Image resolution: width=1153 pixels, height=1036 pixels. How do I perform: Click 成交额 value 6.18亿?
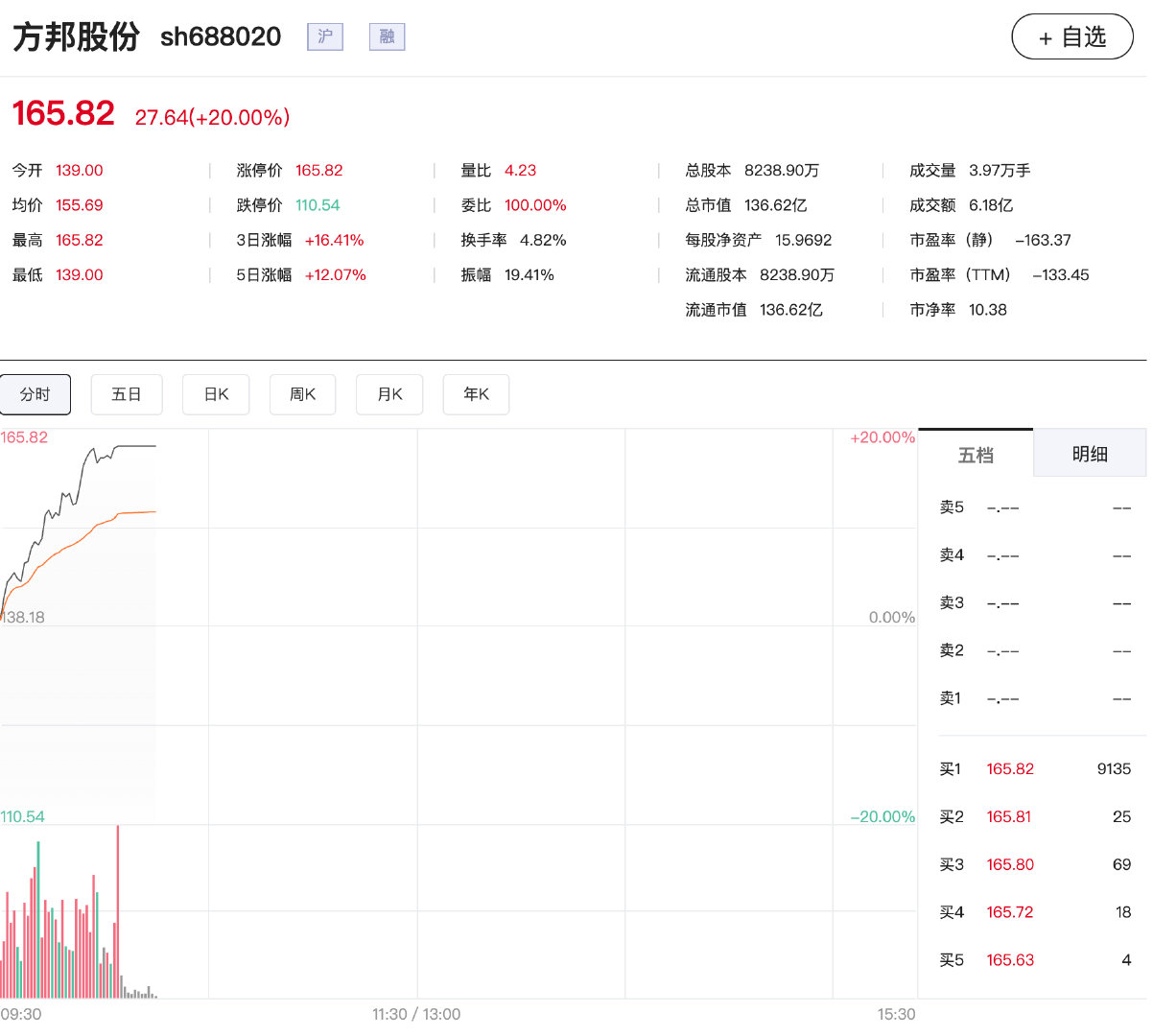coord(991,205)
